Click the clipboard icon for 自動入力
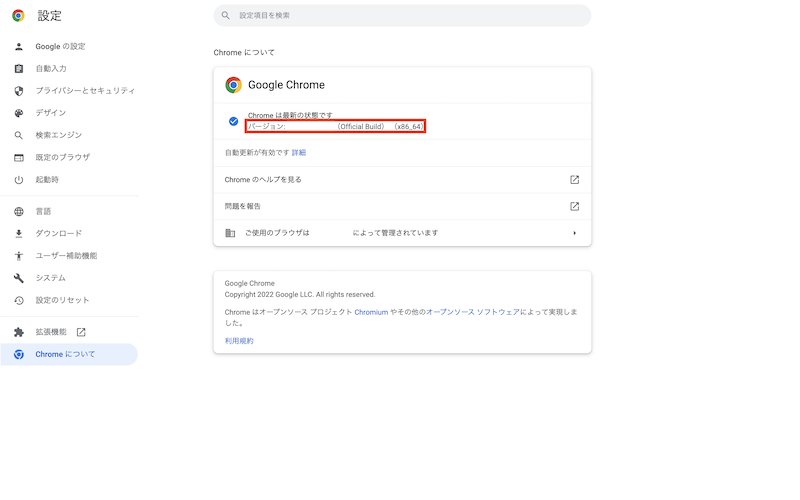 19,68
